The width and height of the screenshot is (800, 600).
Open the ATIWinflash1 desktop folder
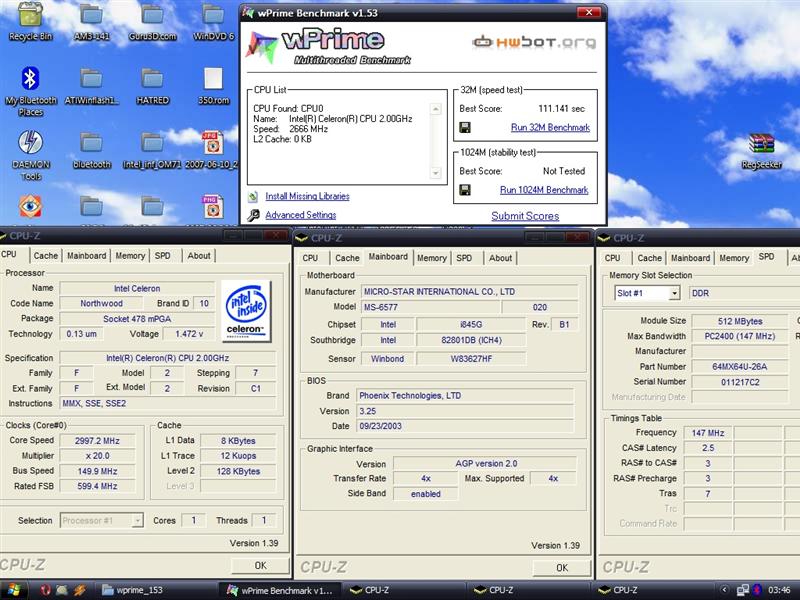pyautogui.click(x=91, y=86)
